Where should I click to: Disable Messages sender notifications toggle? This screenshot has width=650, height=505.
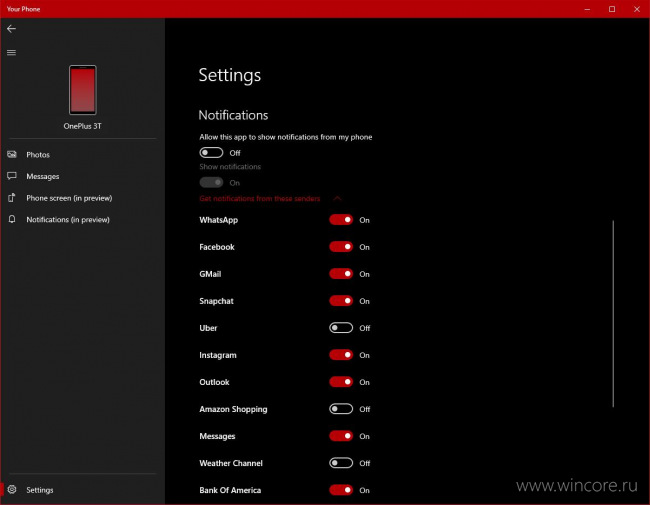(x=341, y=436)
